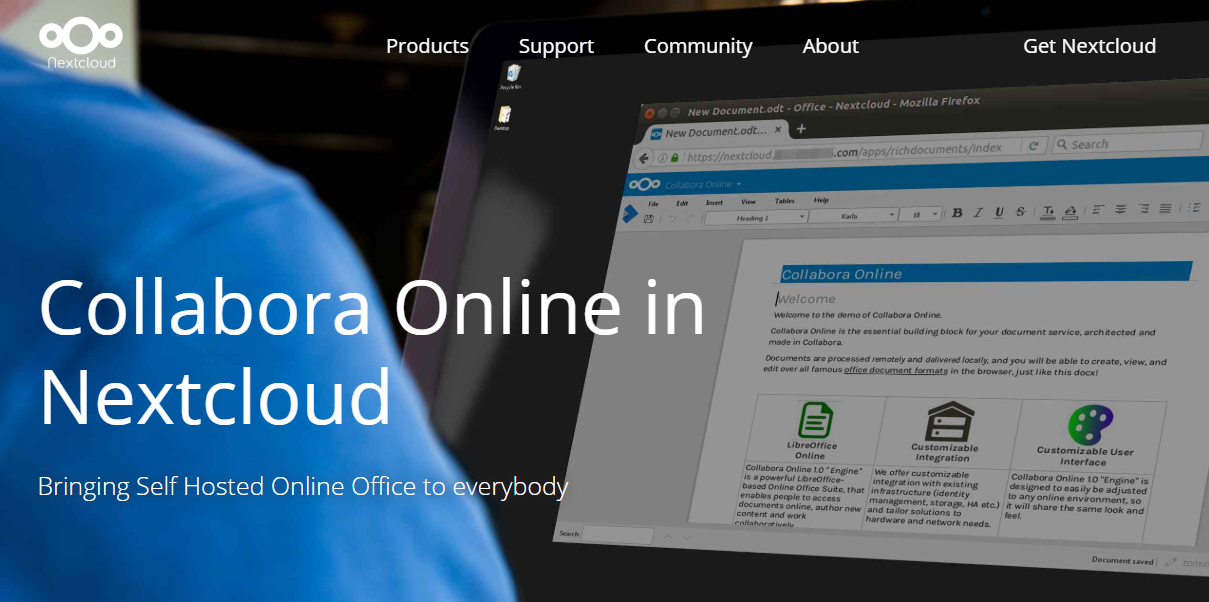
Task: Click Bringing Self Hosted Online Office tagline
Action: (x=303, y=487)
